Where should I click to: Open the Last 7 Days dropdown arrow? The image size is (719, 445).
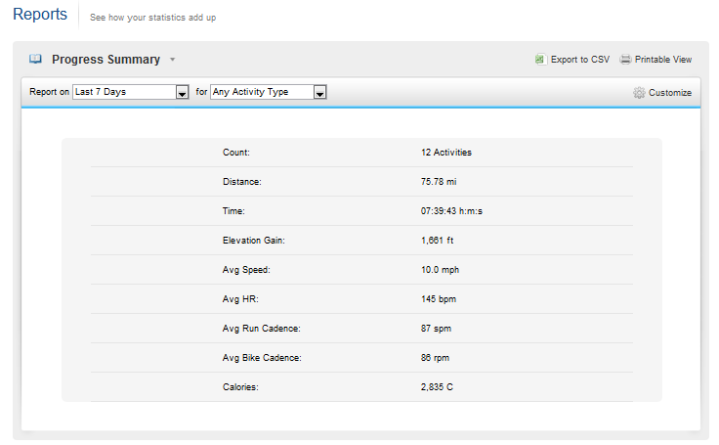182,92
